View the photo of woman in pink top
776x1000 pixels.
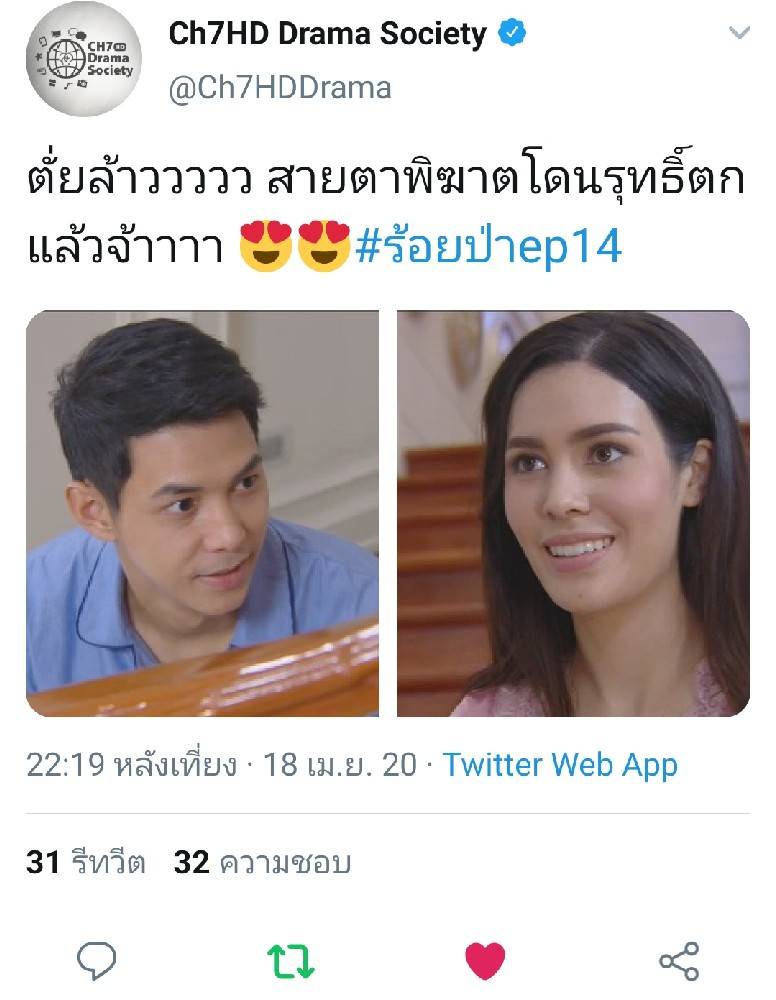(573, 513)
